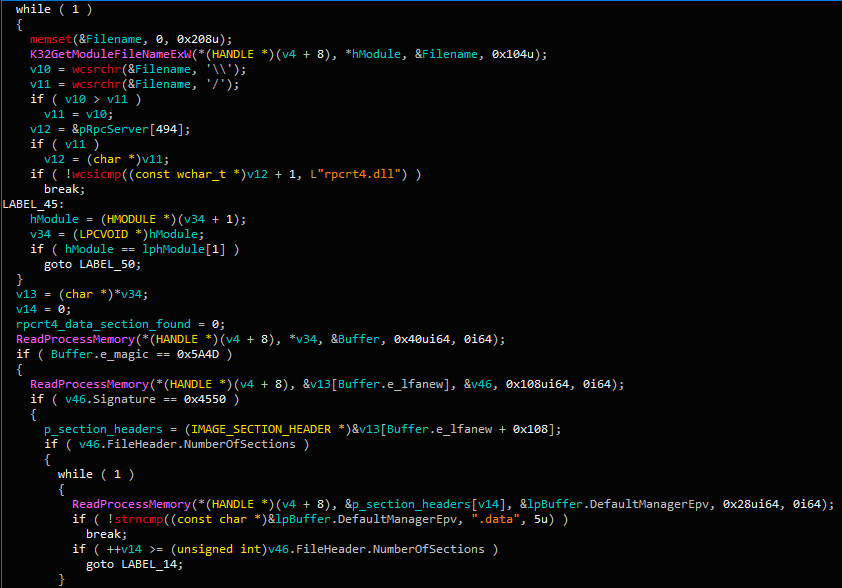Click the '/' character literal
This screenshot has width=842, height=588.
[x=217, y=84]
